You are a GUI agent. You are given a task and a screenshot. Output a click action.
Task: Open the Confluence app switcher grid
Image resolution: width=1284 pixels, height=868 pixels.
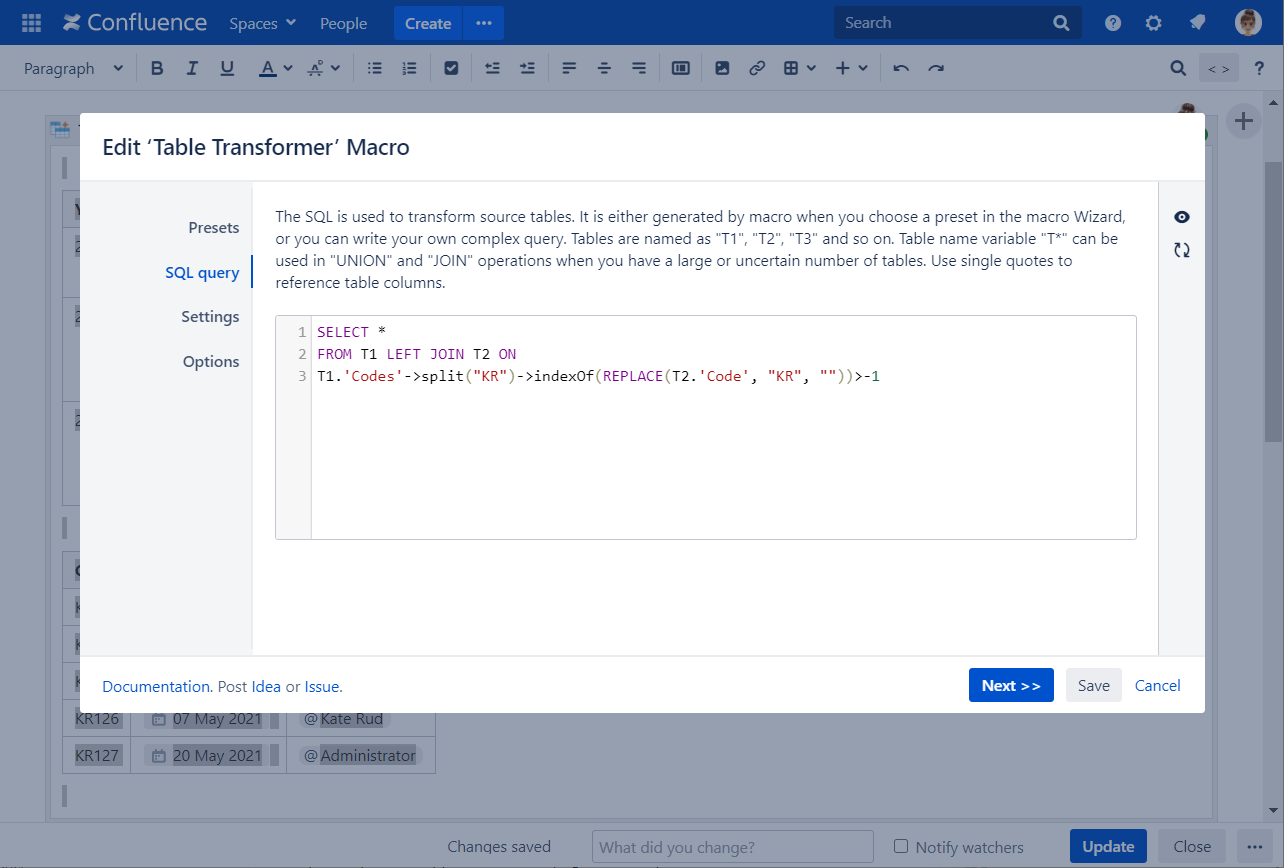pos(31,23)
